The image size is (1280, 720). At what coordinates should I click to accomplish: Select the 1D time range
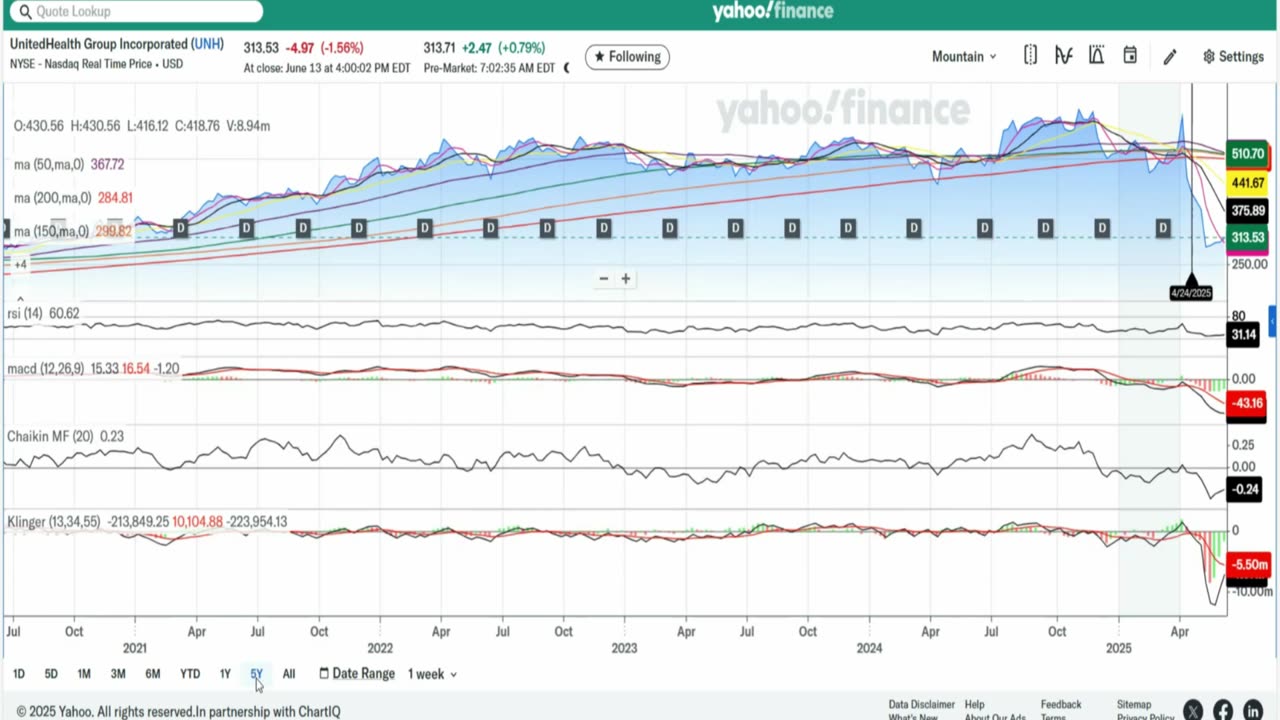pyautogui.click(x=19, y=674)
